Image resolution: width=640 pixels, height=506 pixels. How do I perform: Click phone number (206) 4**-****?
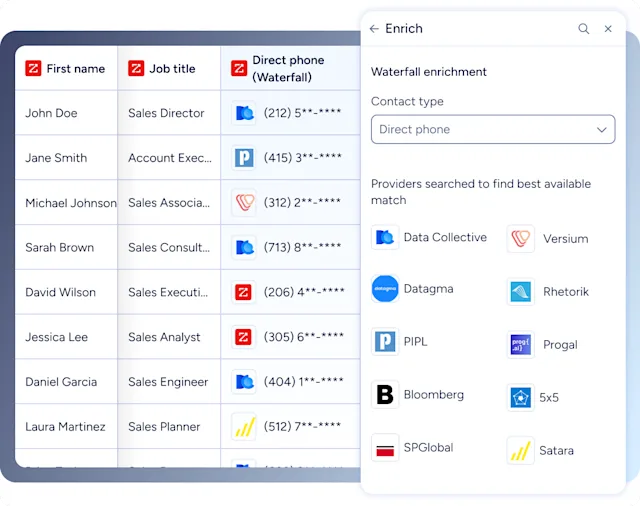tap(304, 291)
